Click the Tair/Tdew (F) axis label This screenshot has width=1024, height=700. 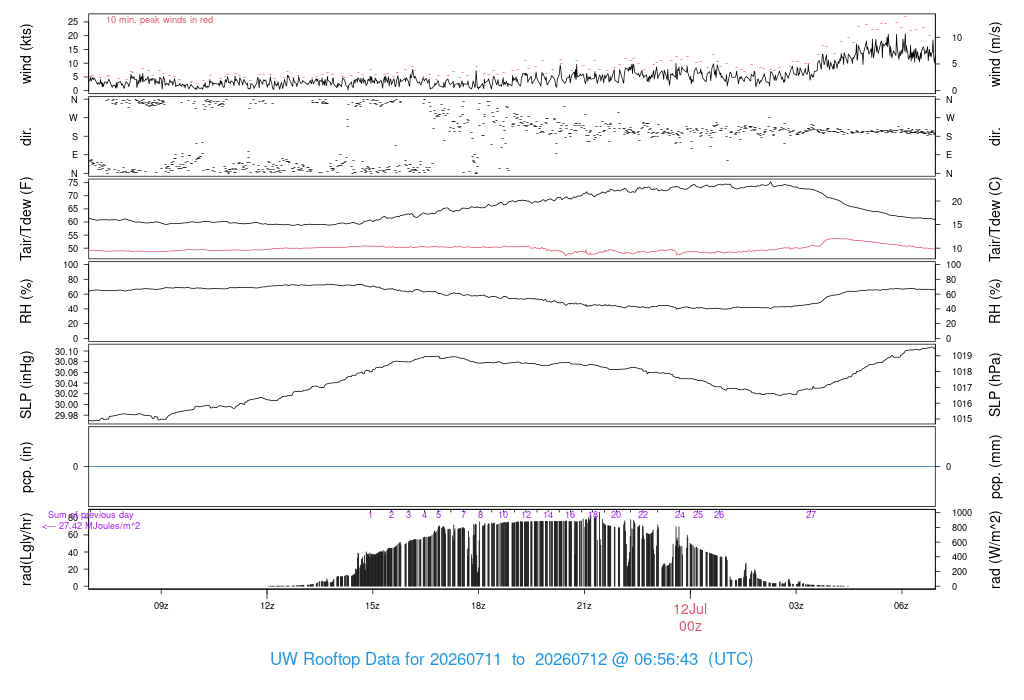[x=26, y=219]
